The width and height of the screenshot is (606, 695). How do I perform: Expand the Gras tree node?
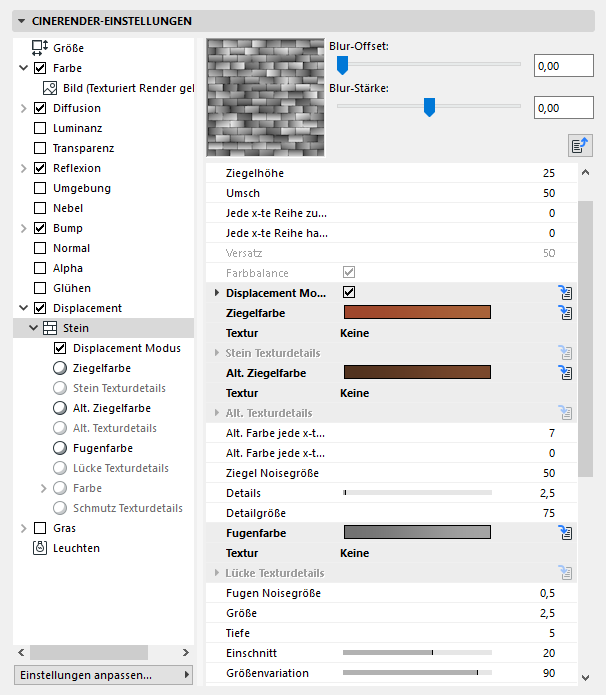tap(23, 528)
